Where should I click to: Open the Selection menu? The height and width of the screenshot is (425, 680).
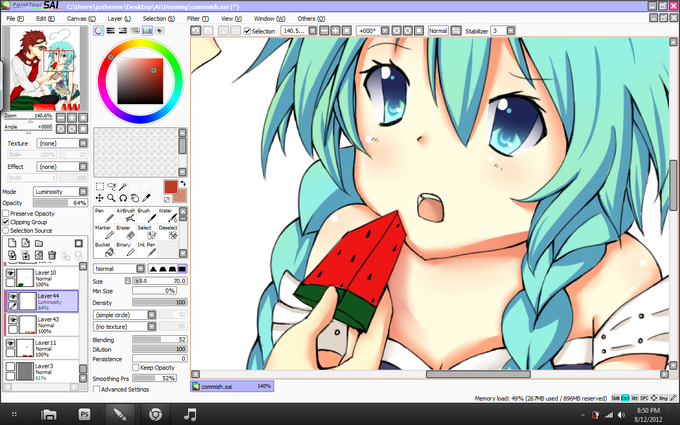click(159, 19)
